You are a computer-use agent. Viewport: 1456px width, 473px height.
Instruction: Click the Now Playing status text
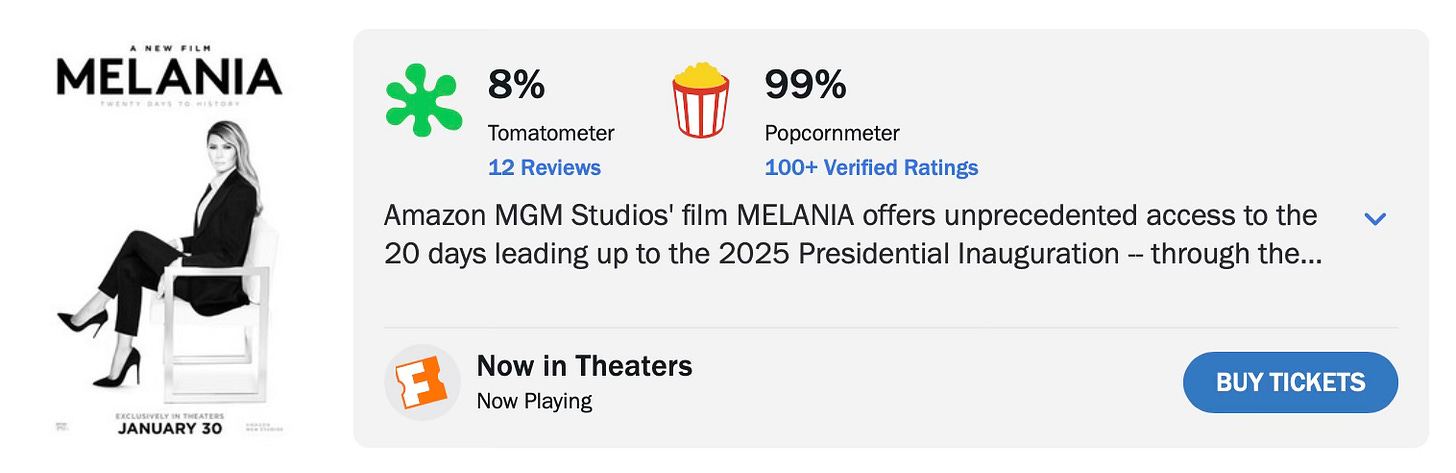click(534, 401)
